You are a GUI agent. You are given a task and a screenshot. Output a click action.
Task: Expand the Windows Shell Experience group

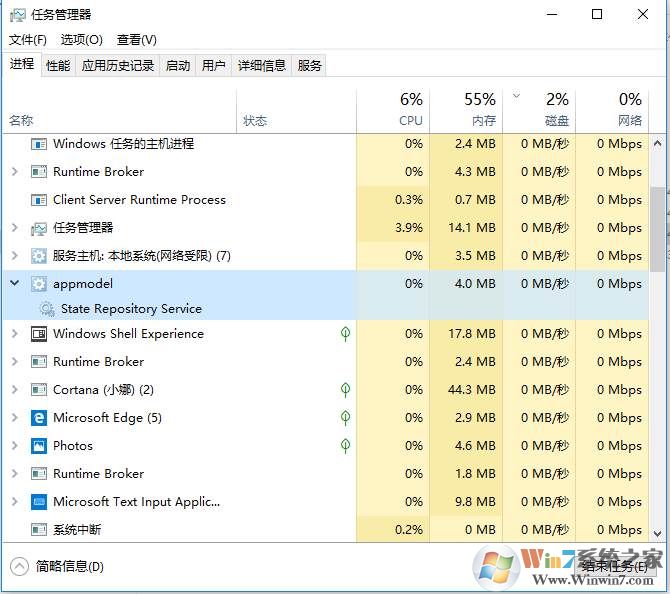click(x=15, y=333)
